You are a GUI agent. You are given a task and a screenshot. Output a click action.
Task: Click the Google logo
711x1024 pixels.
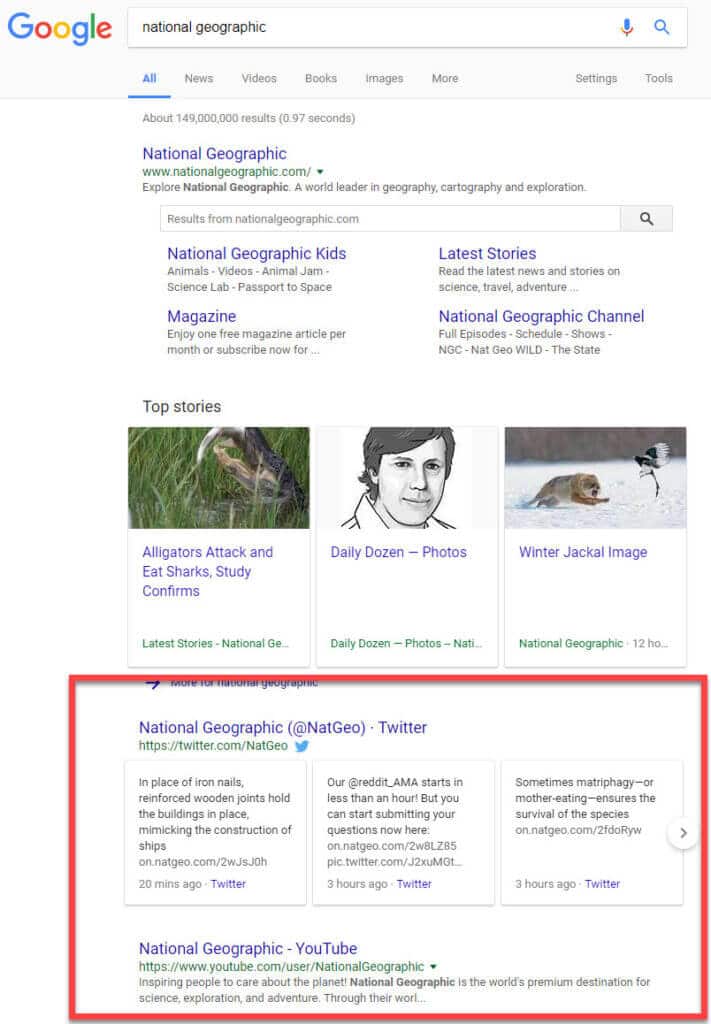click(x=59, y=28)
